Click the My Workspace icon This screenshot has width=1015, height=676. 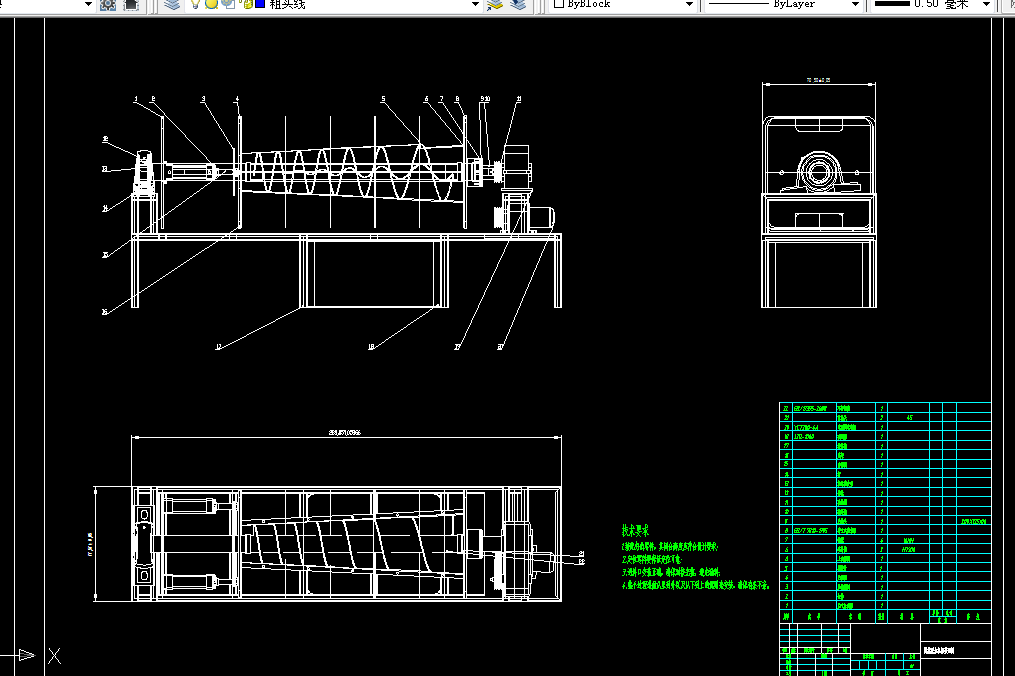click(x=131, y=5)
